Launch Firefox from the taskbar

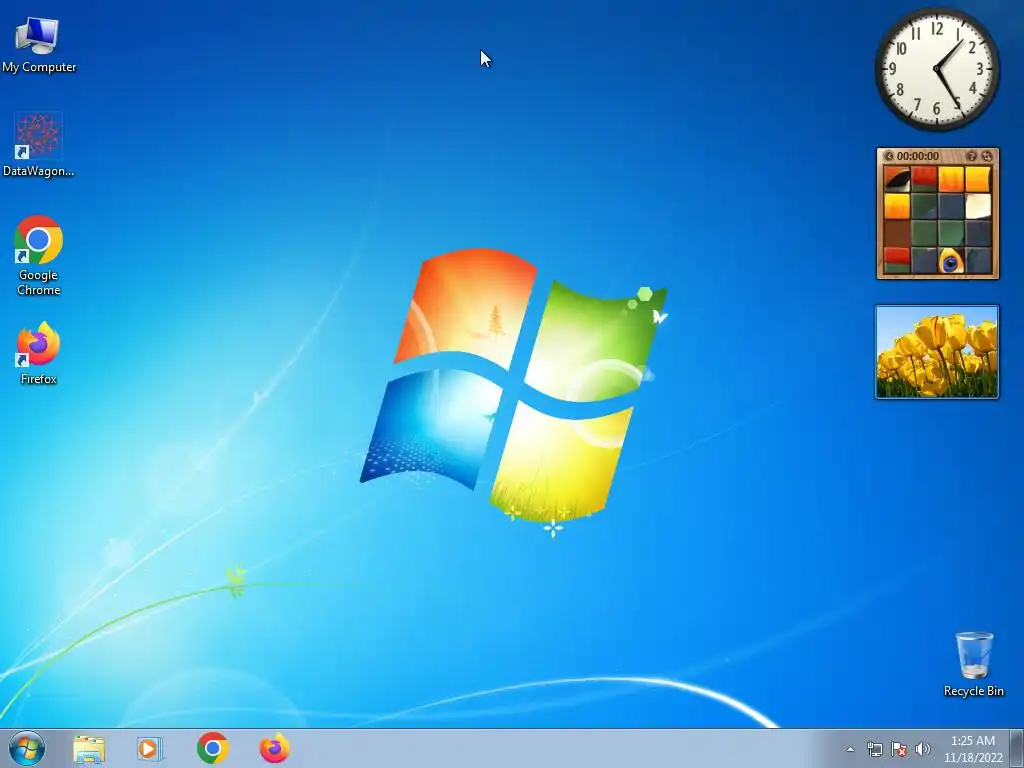(x=274, y=748)
